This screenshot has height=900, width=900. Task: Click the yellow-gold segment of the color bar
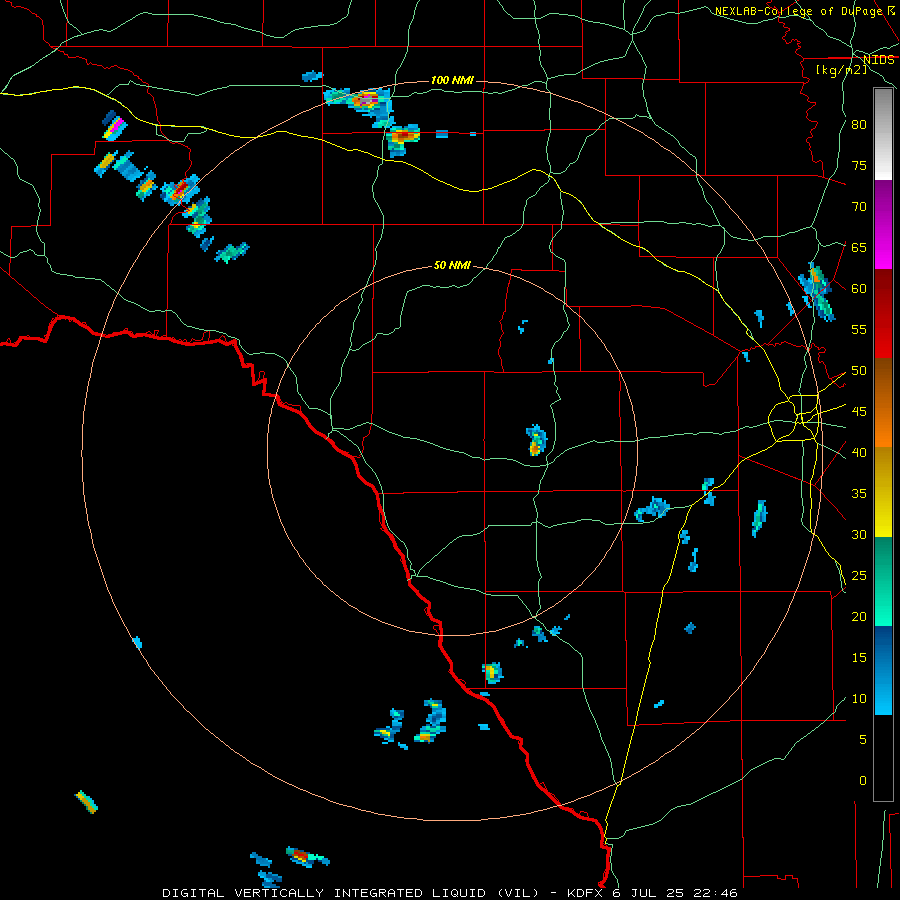tap(883, 492)
